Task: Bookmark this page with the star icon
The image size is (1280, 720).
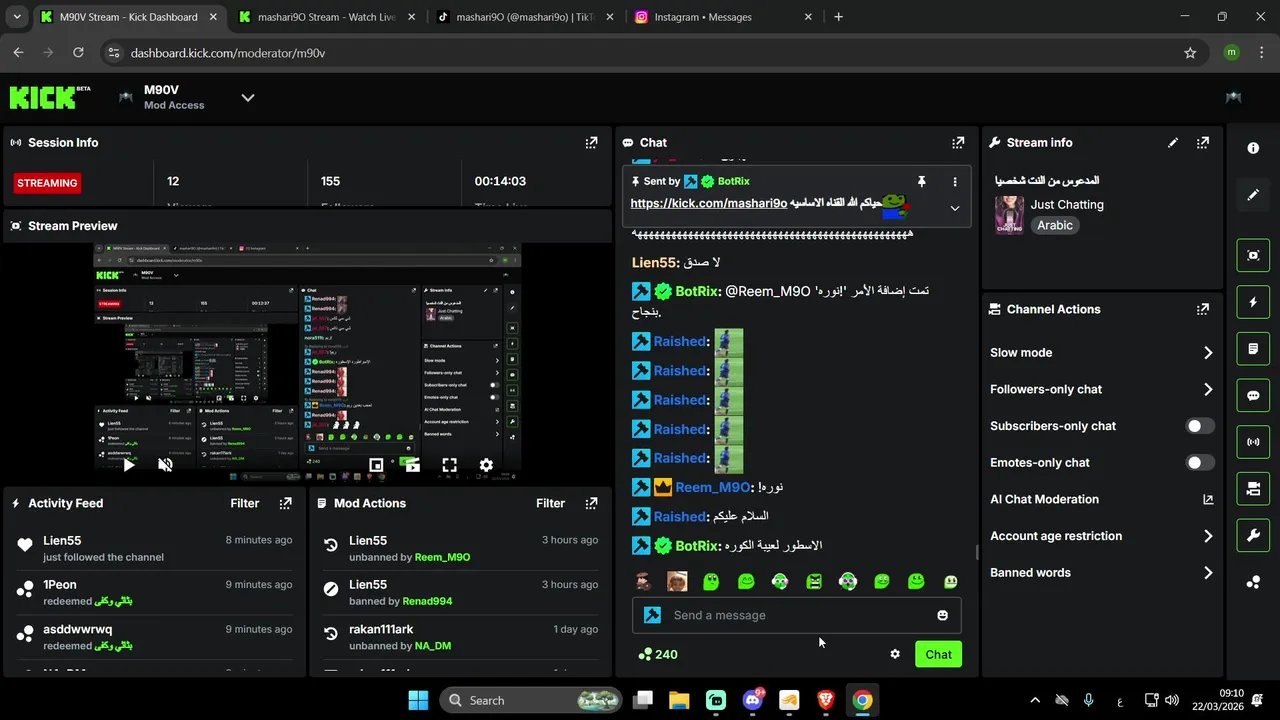Action: pos(1190,53)
